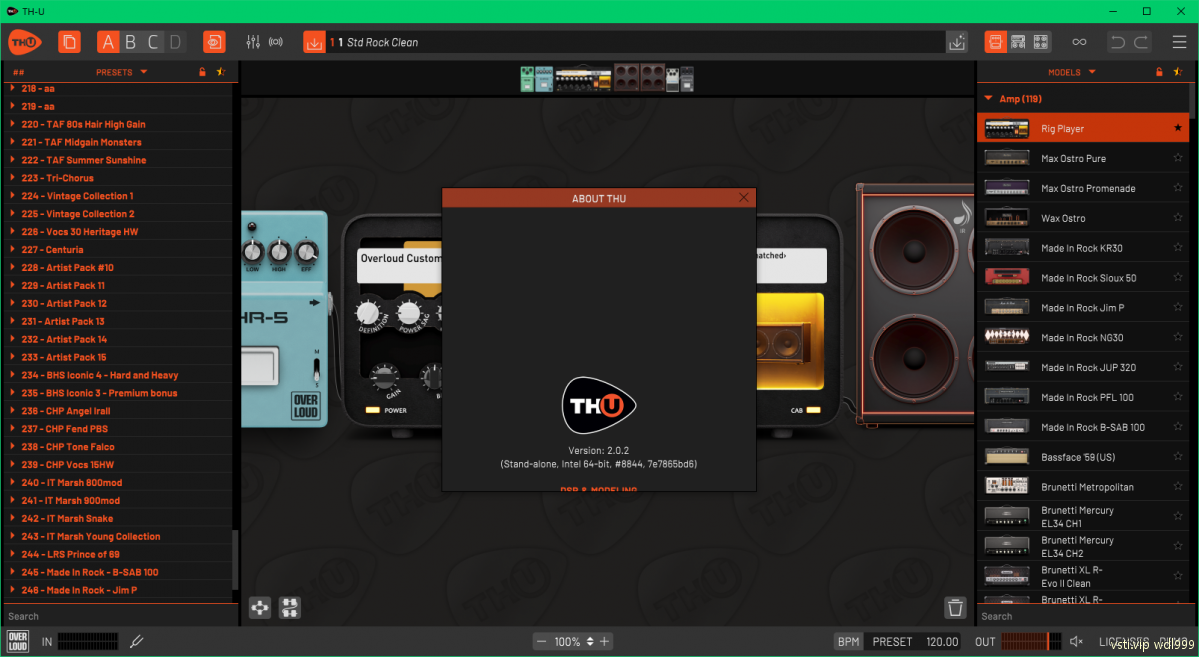The height and width of the screenshot is (657, 1199).
Task: Select variation C
Action: click(153, 42)
